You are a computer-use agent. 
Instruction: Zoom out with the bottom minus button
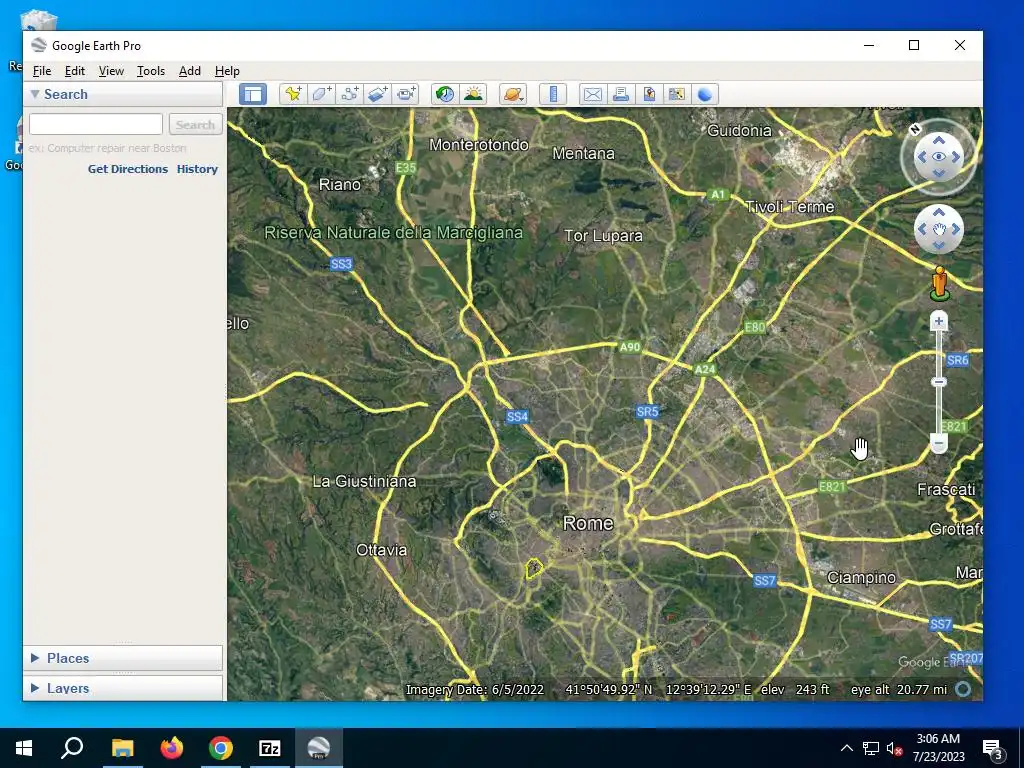click(938, 443)
